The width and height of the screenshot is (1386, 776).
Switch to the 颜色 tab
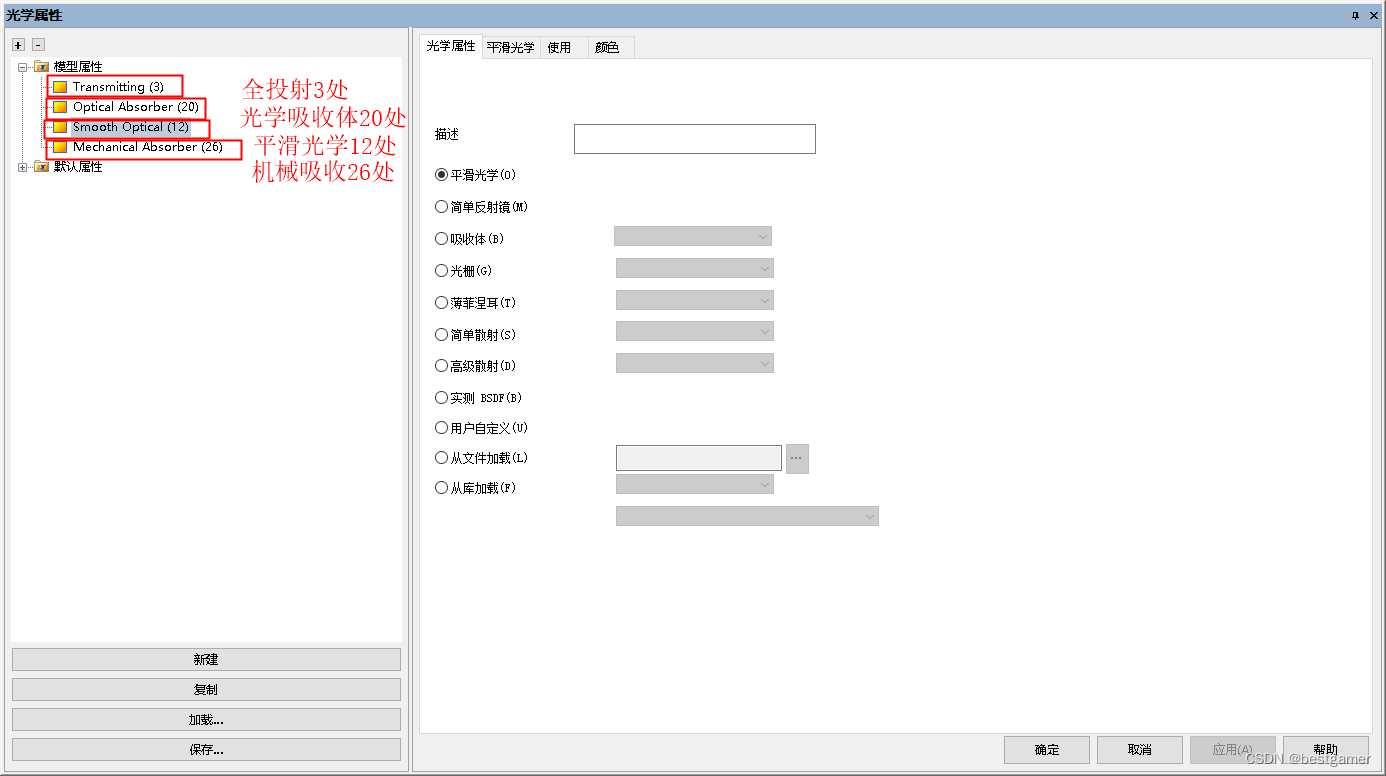tap(610, 46)
